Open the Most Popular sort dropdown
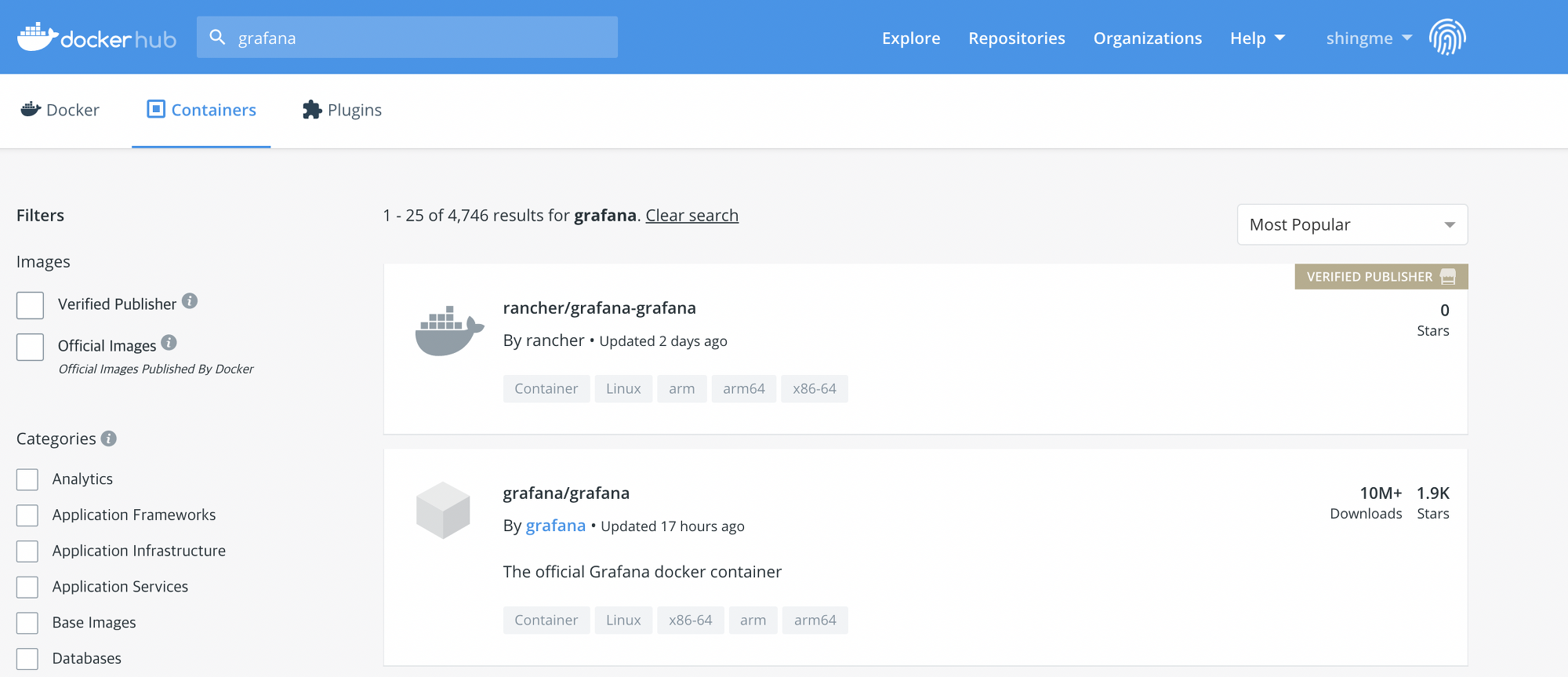This screenshot has width=1568, height=677. point(1352,224)
